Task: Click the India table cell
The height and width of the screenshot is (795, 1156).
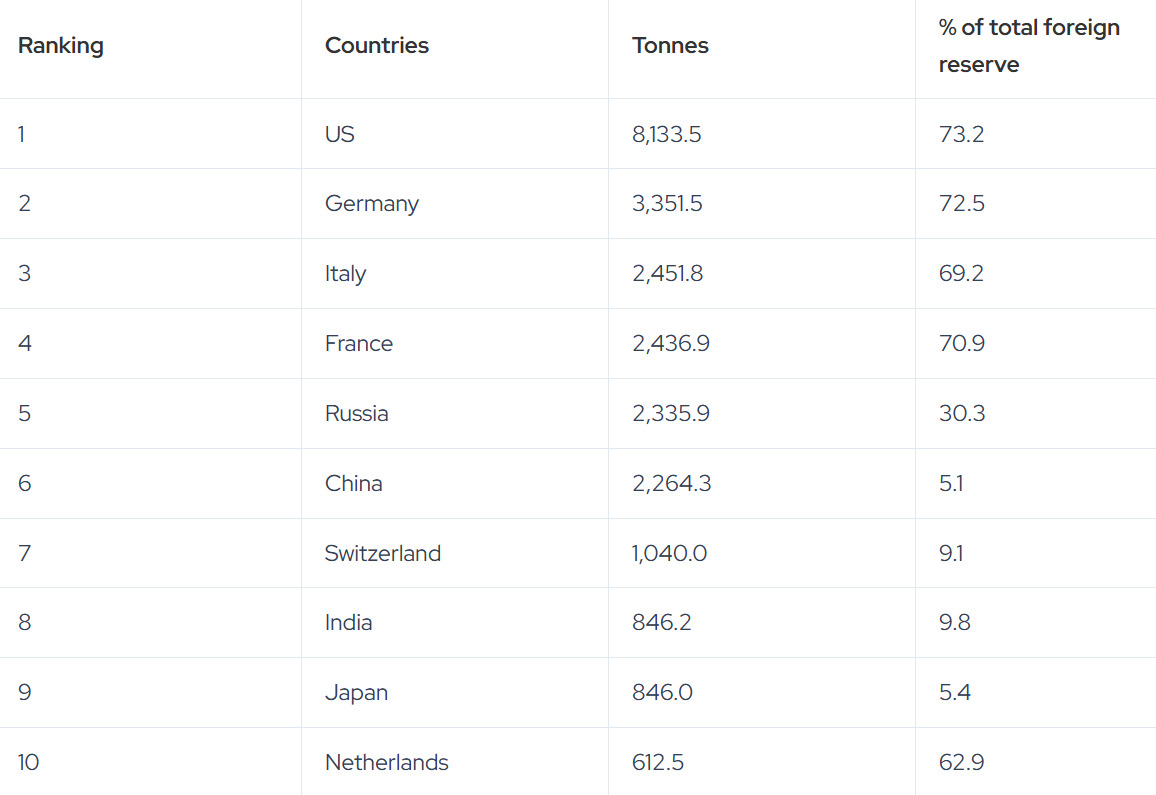Action: 349,623
